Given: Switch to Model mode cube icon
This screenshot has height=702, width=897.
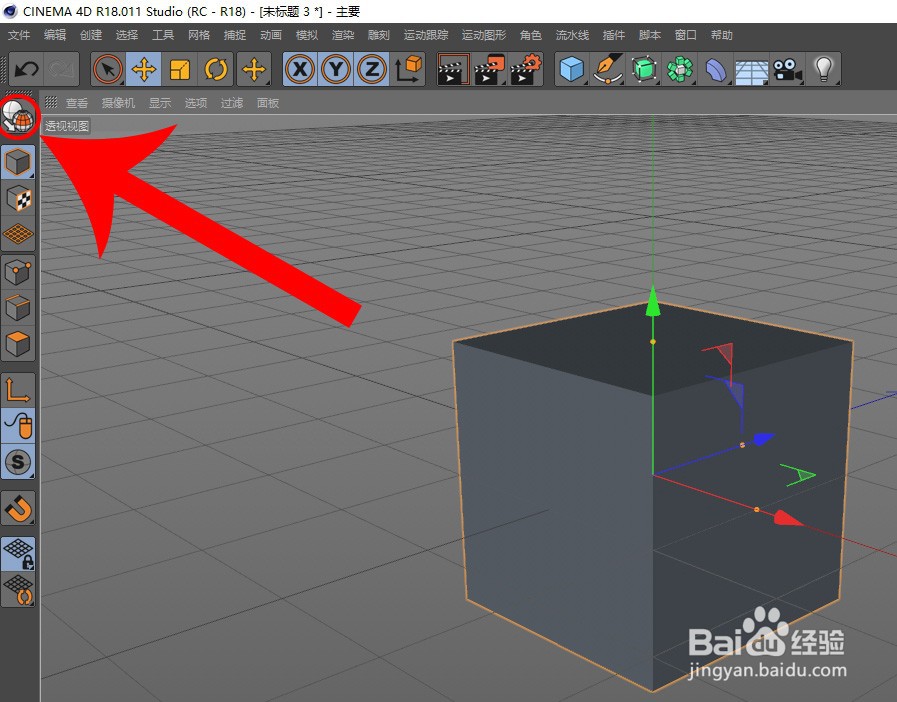Looking at the screenshot, I should pos(18,162).
